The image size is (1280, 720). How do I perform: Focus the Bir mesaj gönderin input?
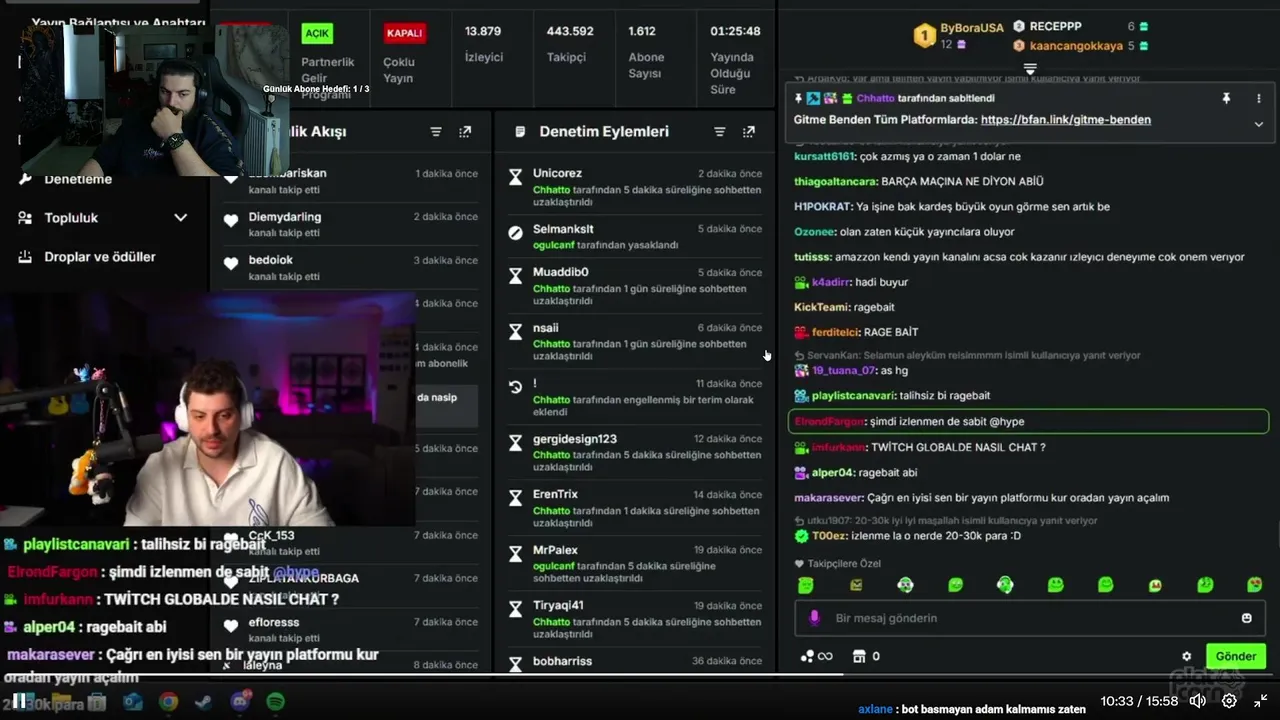point(1030,618)
